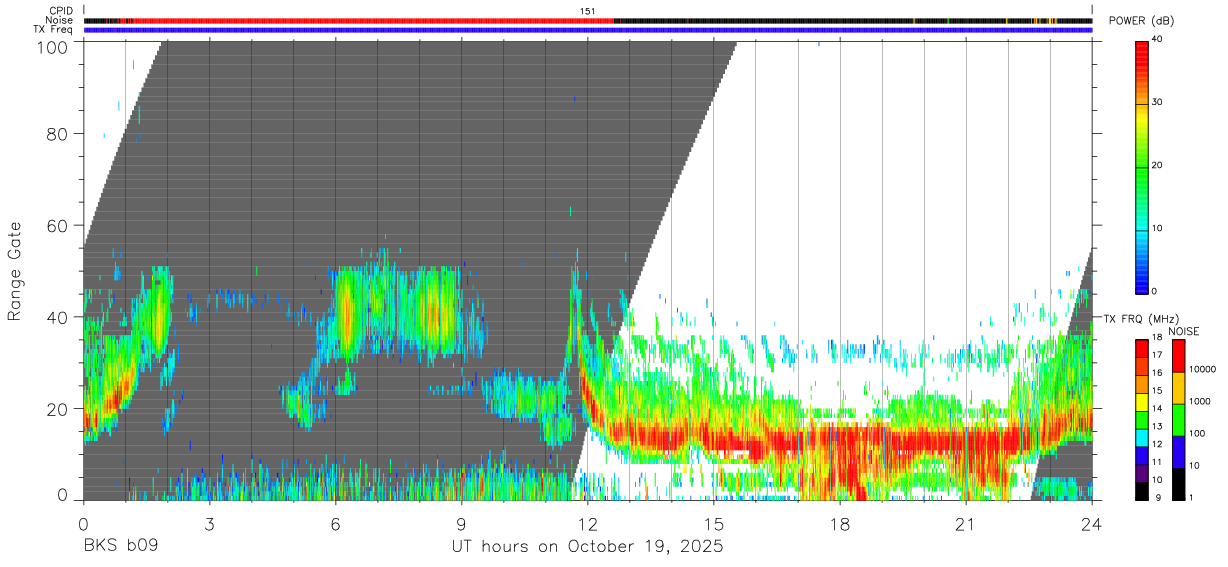Click the UT hours date axis title

point(586,548)
